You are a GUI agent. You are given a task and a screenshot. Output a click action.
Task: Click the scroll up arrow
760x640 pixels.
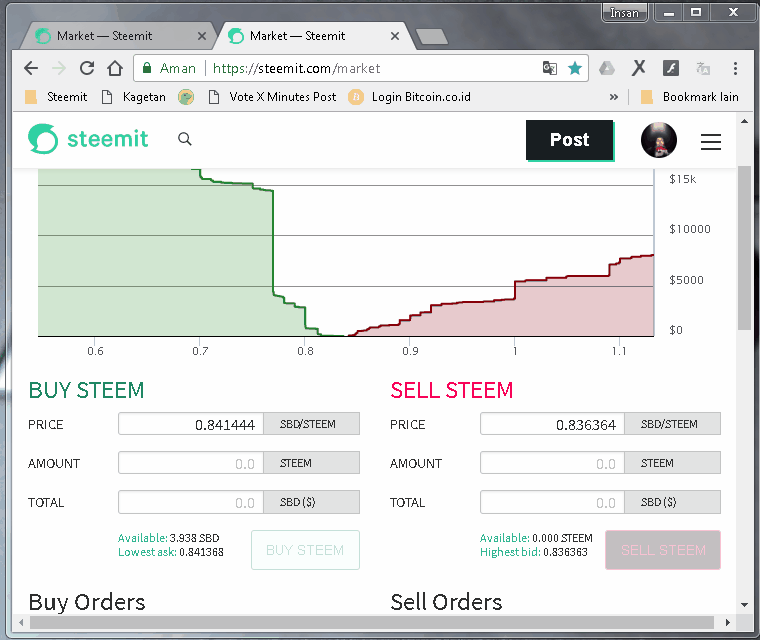(x=744, y=121)
